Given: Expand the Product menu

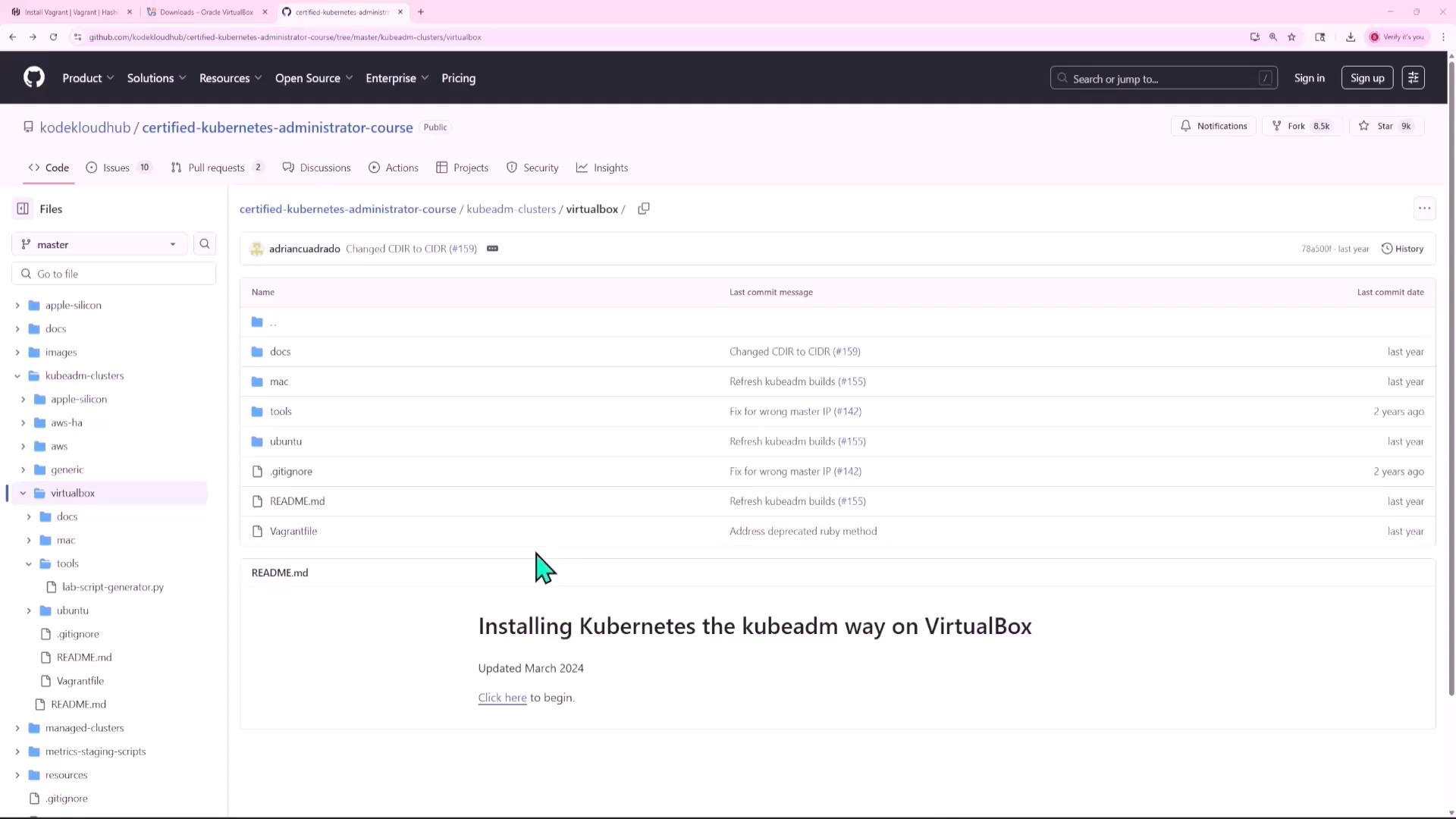Looking at the screenshot, I should click(x=88, y=78).
